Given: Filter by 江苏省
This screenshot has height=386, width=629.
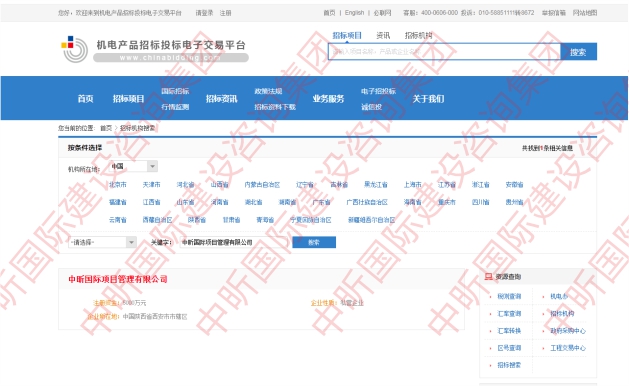Looking at the screenshot, I should coord(446,185).
